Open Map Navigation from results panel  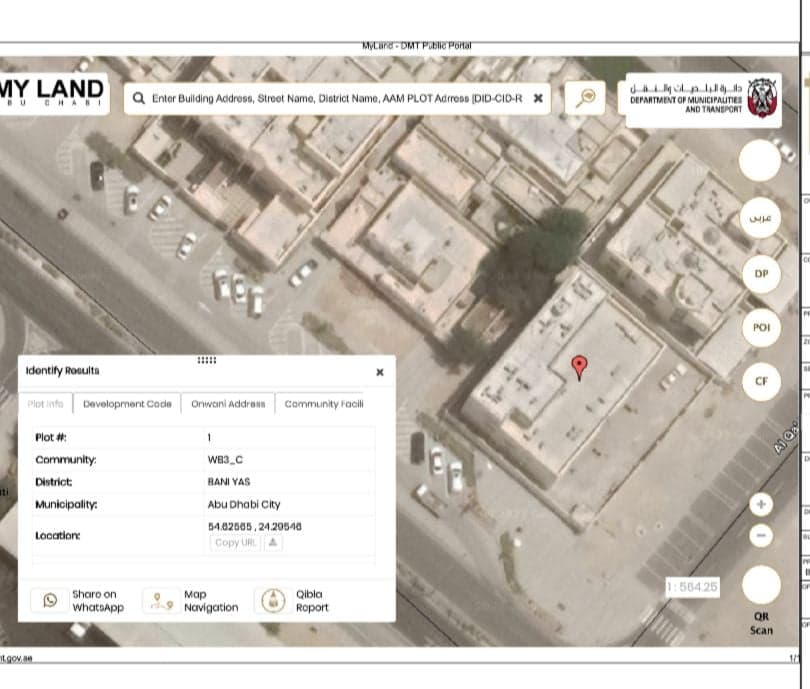pyautogui.click(x=160, y=600)
